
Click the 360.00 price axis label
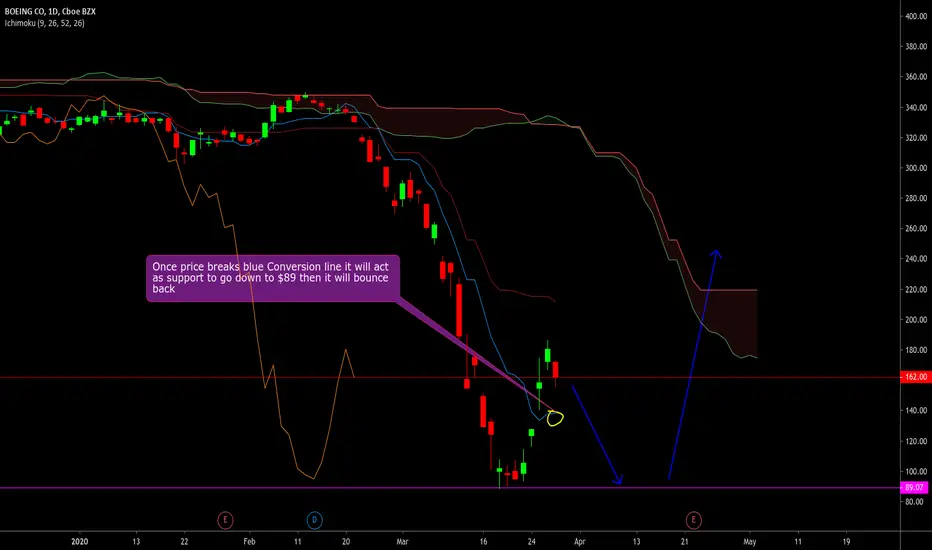pos(916,77)
